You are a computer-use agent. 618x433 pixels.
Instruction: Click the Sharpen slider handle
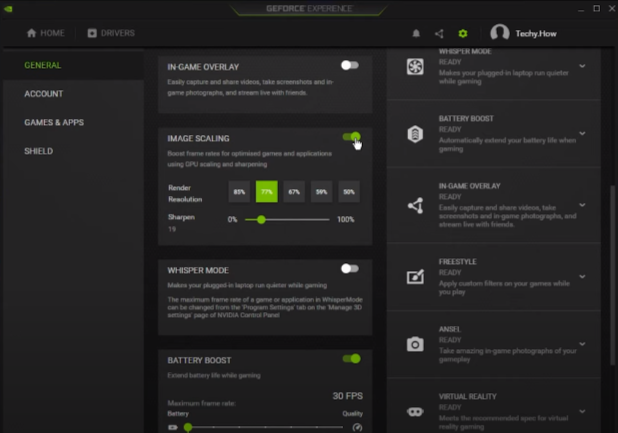(261, 219)
